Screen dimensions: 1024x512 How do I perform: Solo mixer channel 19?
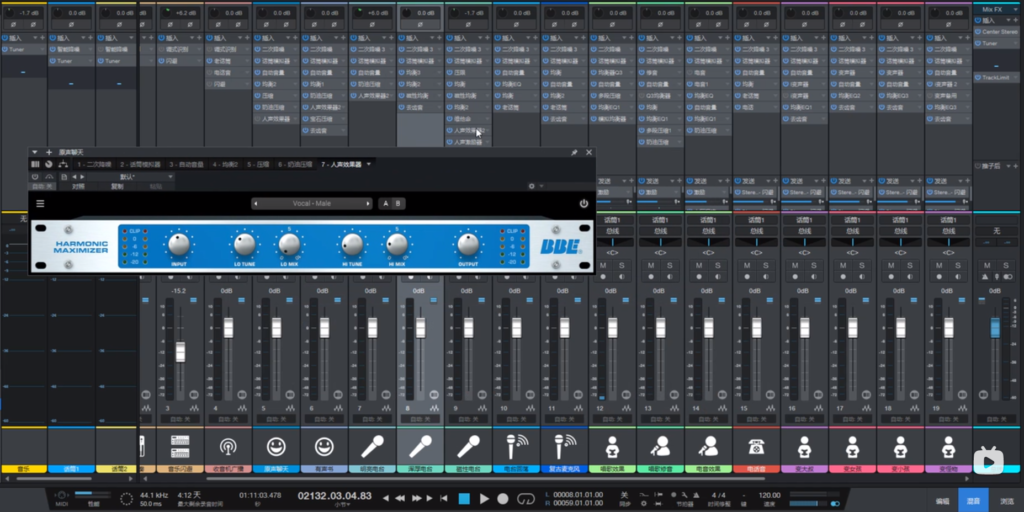point(958,265)
